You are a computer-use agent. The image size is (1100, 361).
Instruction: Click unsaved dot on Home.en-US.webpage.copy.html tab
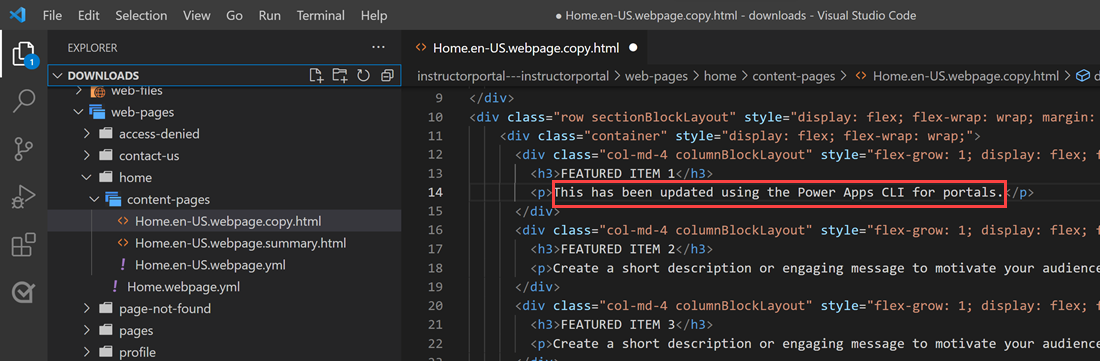[x=633, y=48]
